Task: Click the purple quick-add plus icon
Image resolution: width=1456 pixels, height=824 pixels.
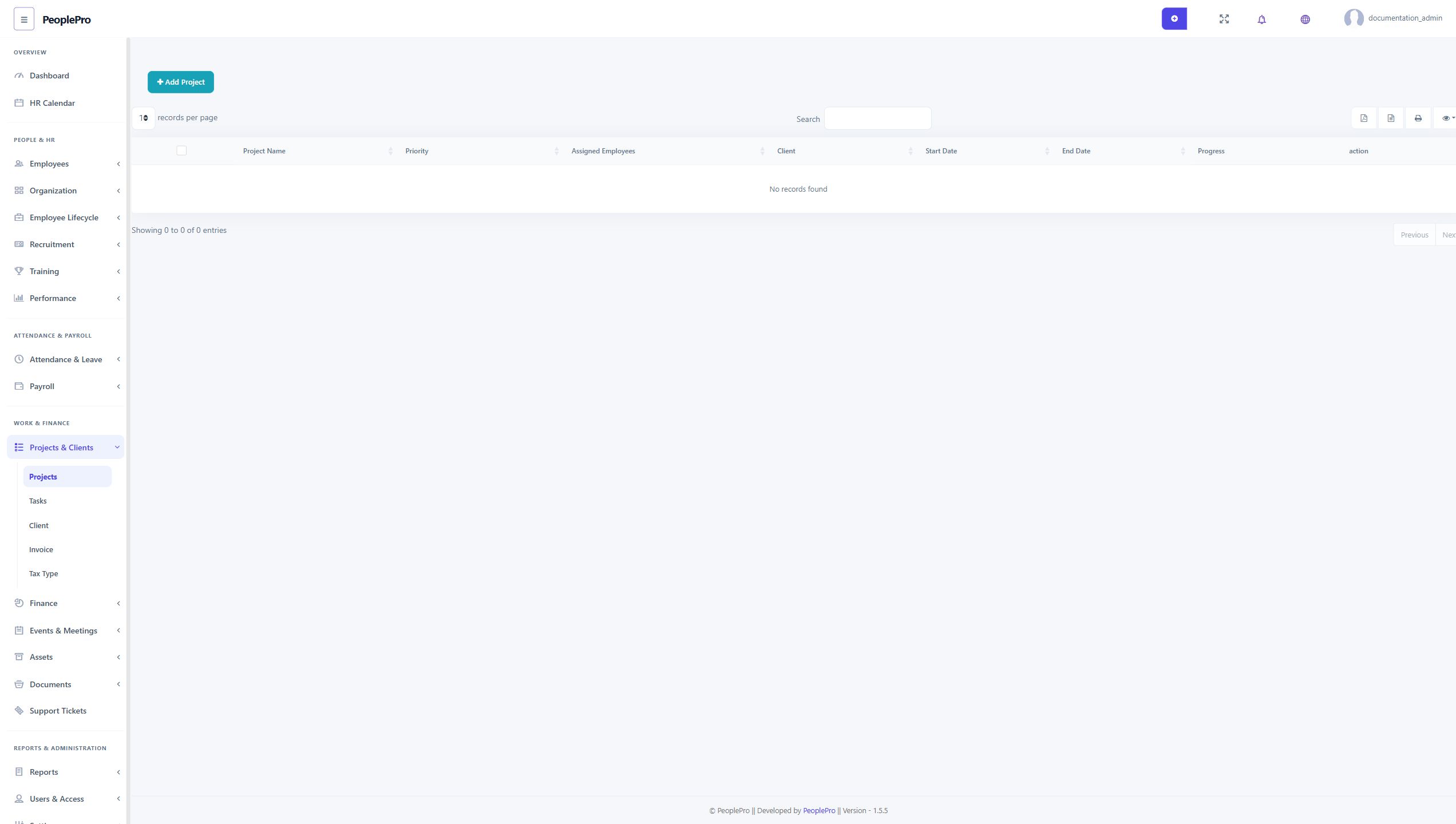Action: point(1174,19)
